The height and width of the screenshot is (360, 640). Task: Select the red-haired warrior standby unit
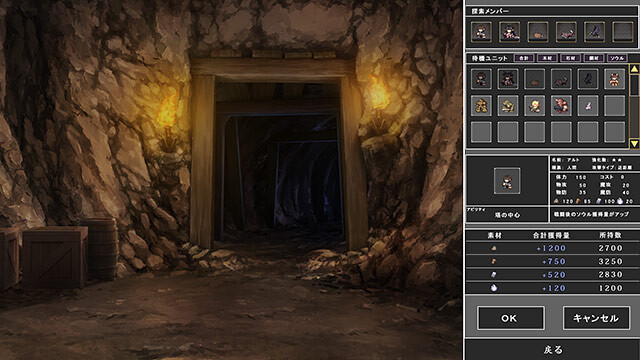tap(561, 106)
